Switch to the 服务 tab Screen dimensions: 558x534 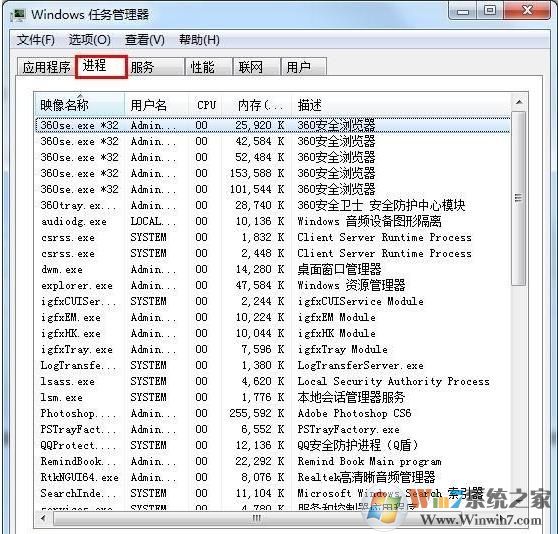(156, 67)
